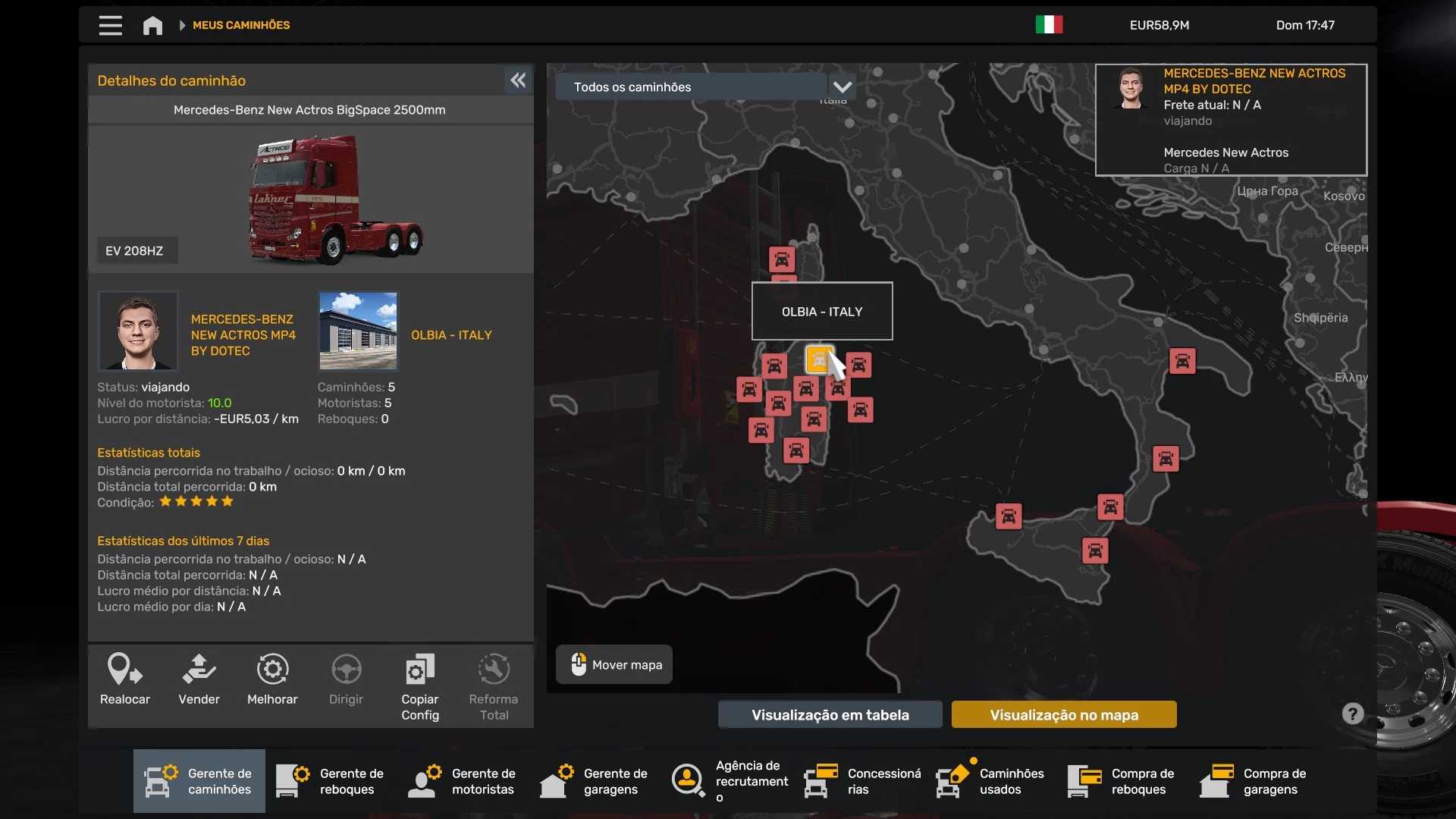Click the driver portrait in map card
Screen dimensions: 1456x819
(x=1131, y=89)
